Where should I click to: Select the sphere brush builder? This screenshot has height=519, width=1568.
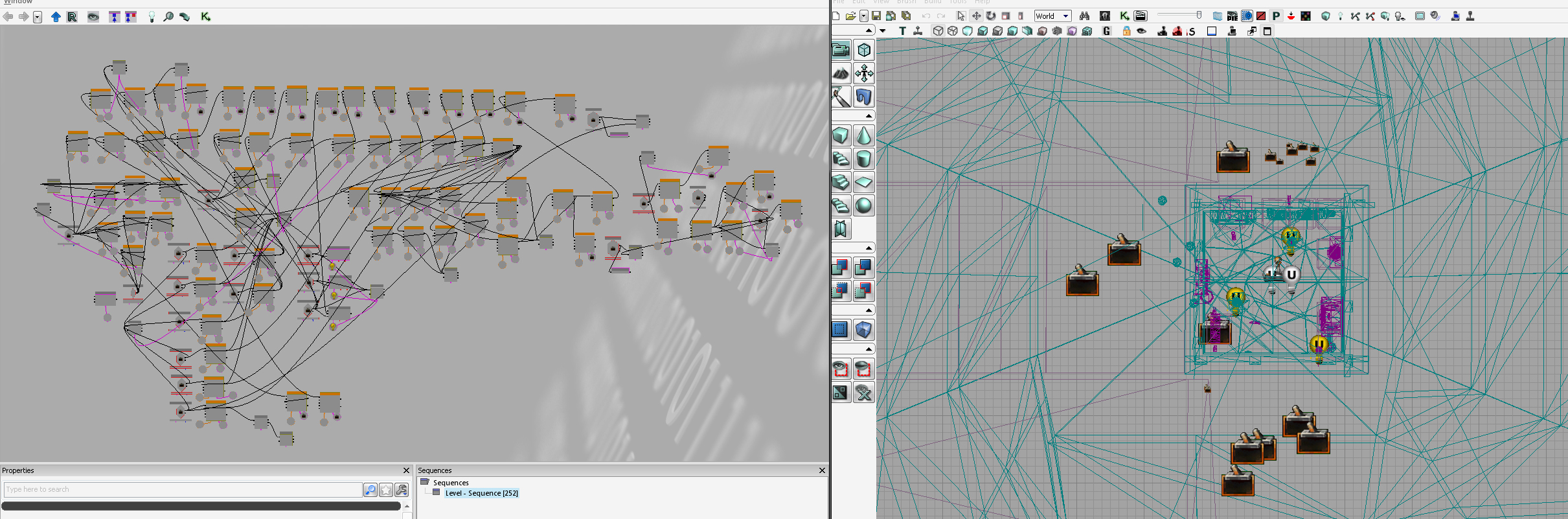tap(863, 206)
